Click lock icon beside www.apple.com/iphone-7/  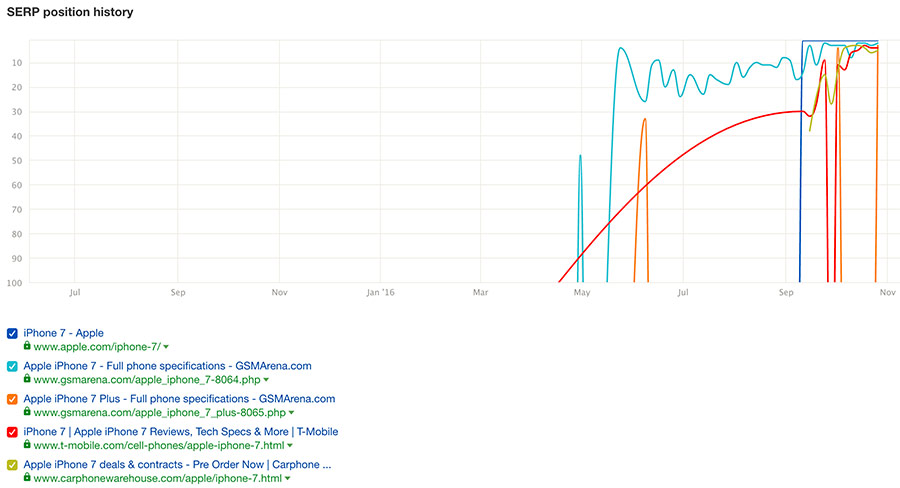coord(27,346)
